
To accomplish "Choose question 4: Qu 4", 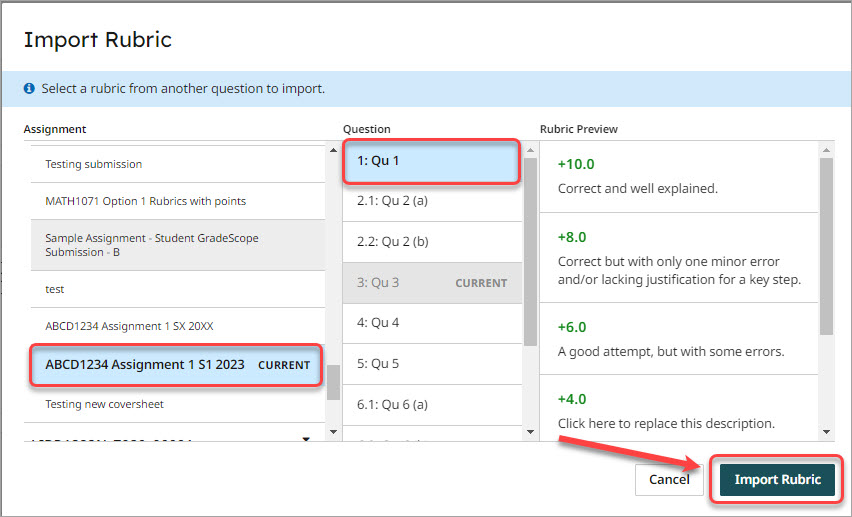I will (x=431, y=323).
